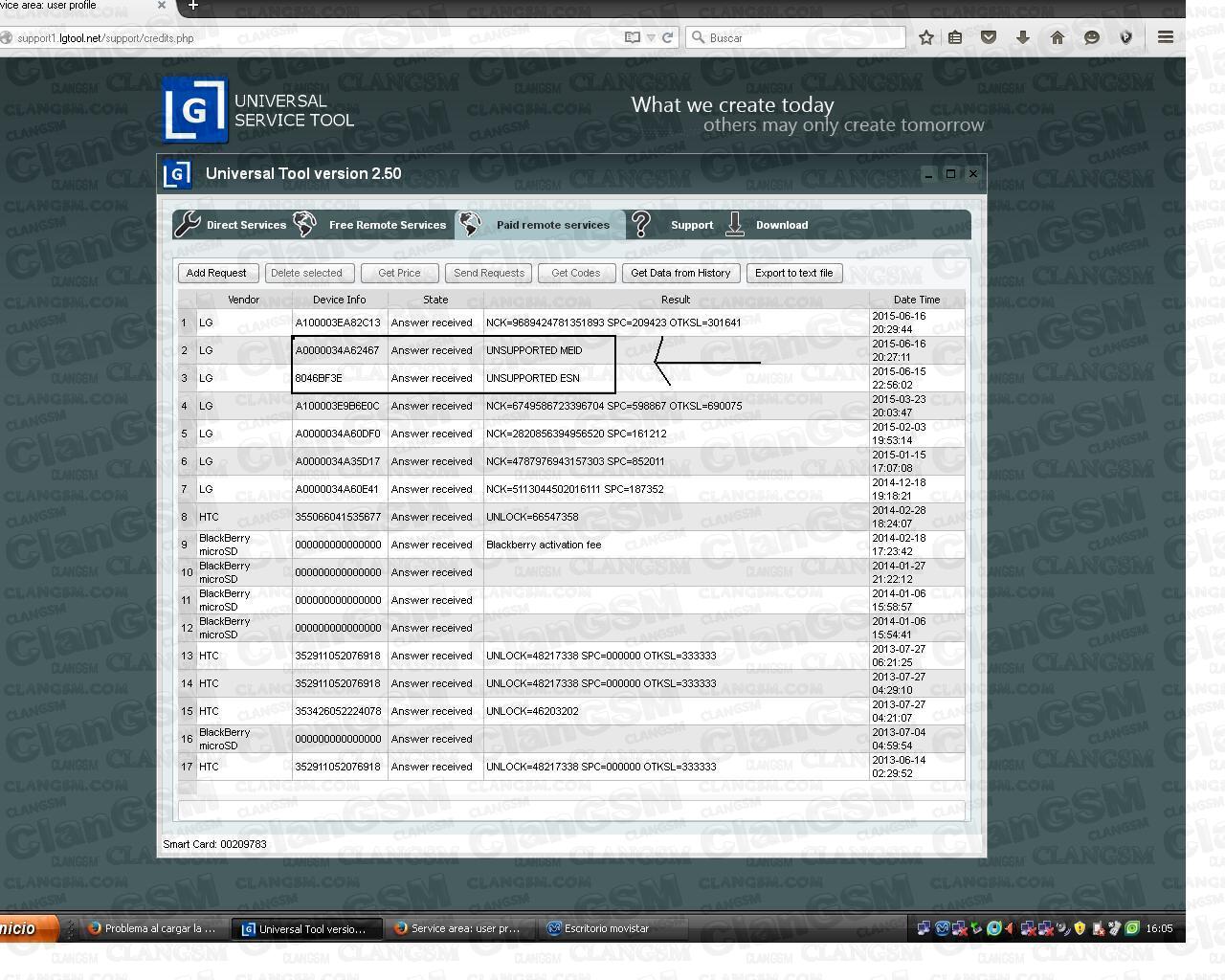The image size is (1225, 980).
Task: Click the shield extension icon in toolbar
Action: click(1125, 37)
